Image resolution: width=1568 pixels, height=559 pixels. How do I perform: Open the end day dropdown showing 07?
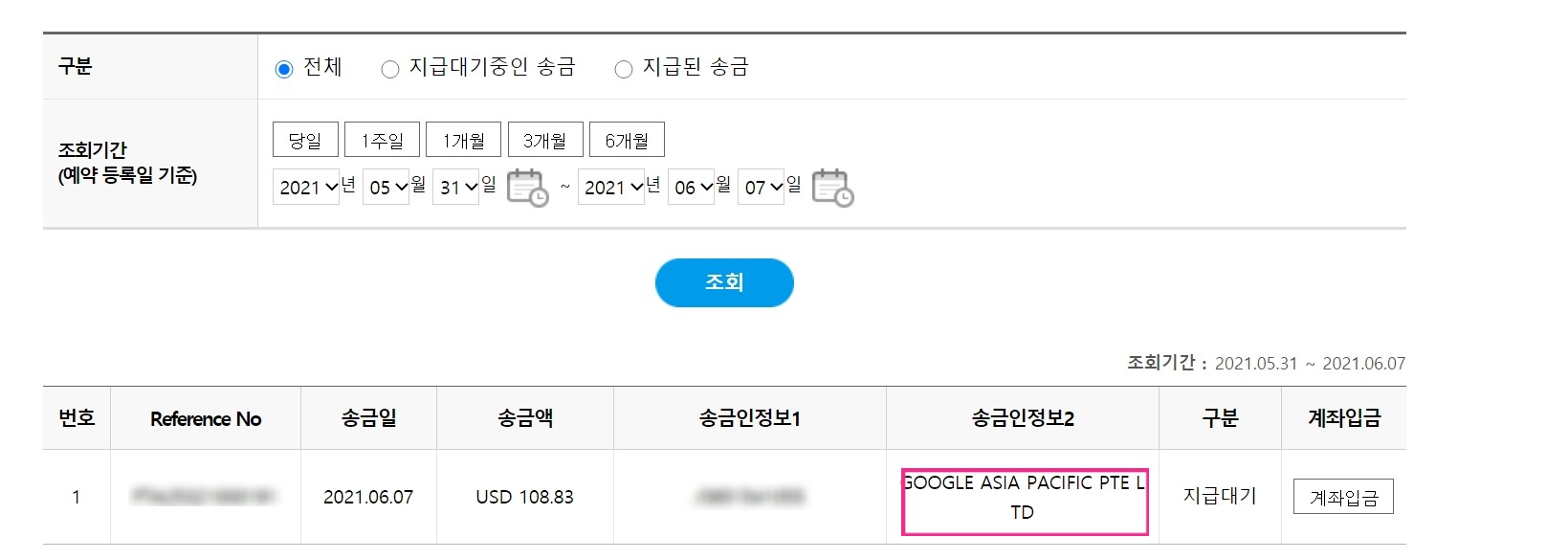pyautogui.click(x=761, y=188)
